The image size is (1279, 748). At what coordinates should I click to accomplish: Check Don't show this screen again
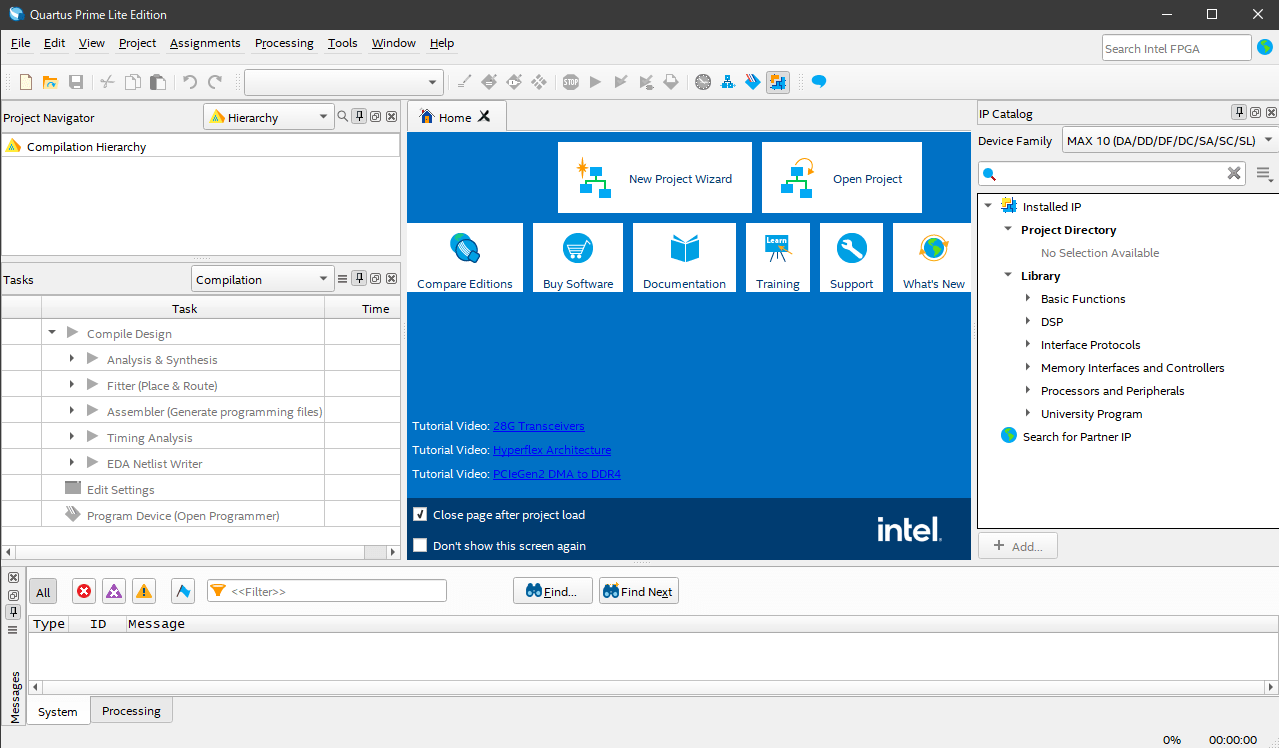[x=420, y=545]
